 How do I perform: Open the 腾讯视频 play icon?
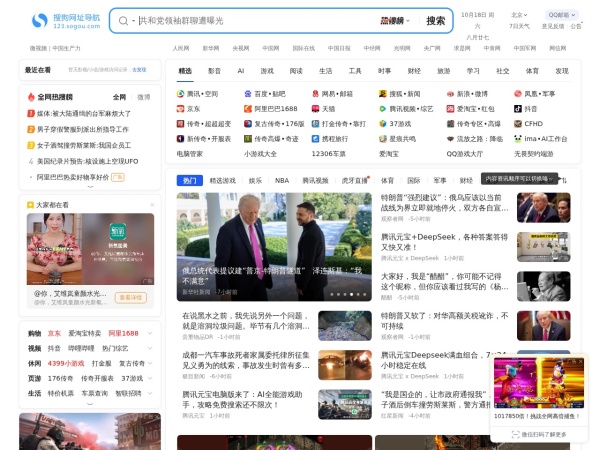pyautogui.click(x=383, y=109)
